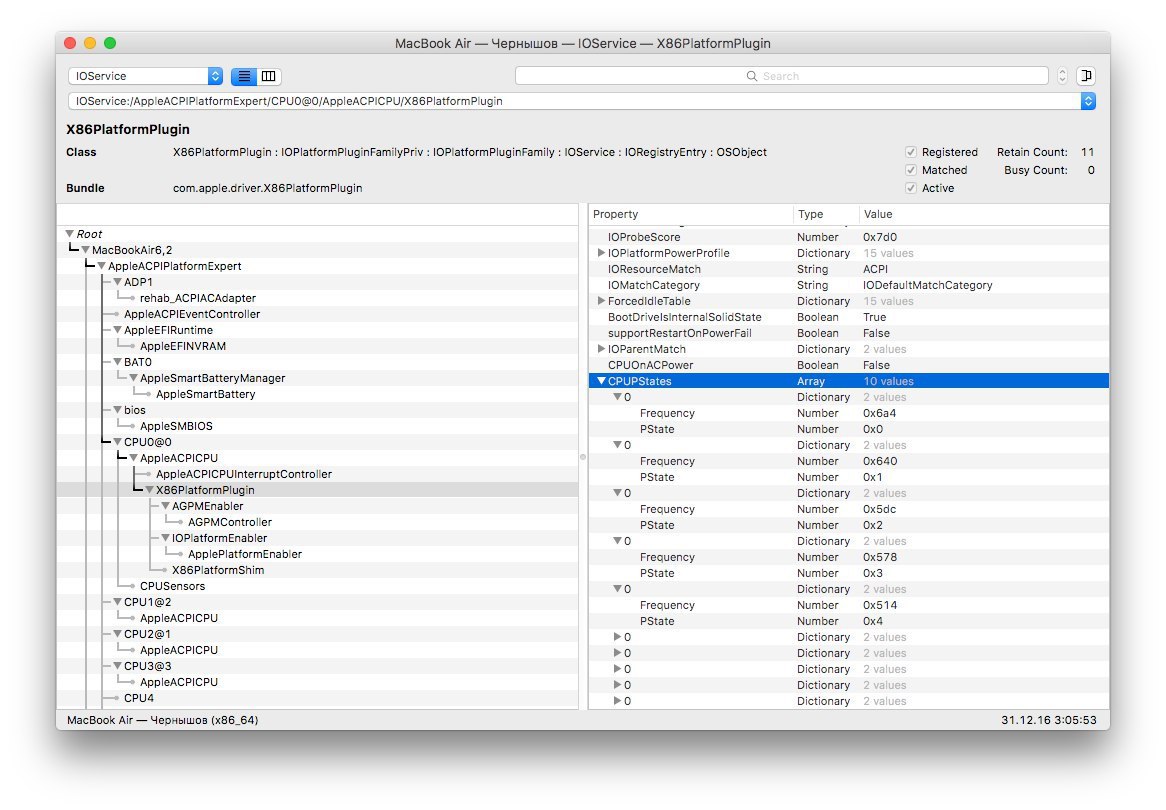The image size is (1166, 810).
Task: Click the yellow minimize window button
Action: pyautogui.click(x=90, y=43)
